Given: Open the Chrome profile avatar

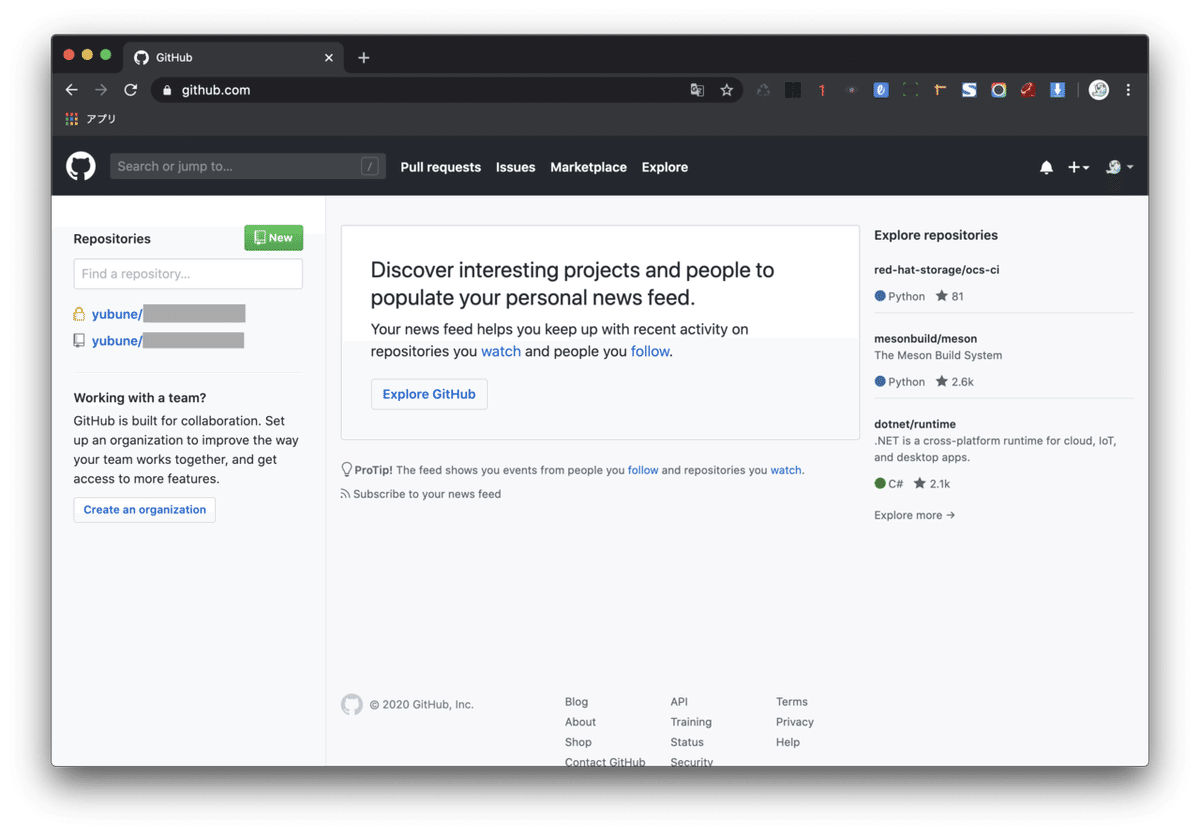Looking at the screenshot, I should tap(1099, 90).
